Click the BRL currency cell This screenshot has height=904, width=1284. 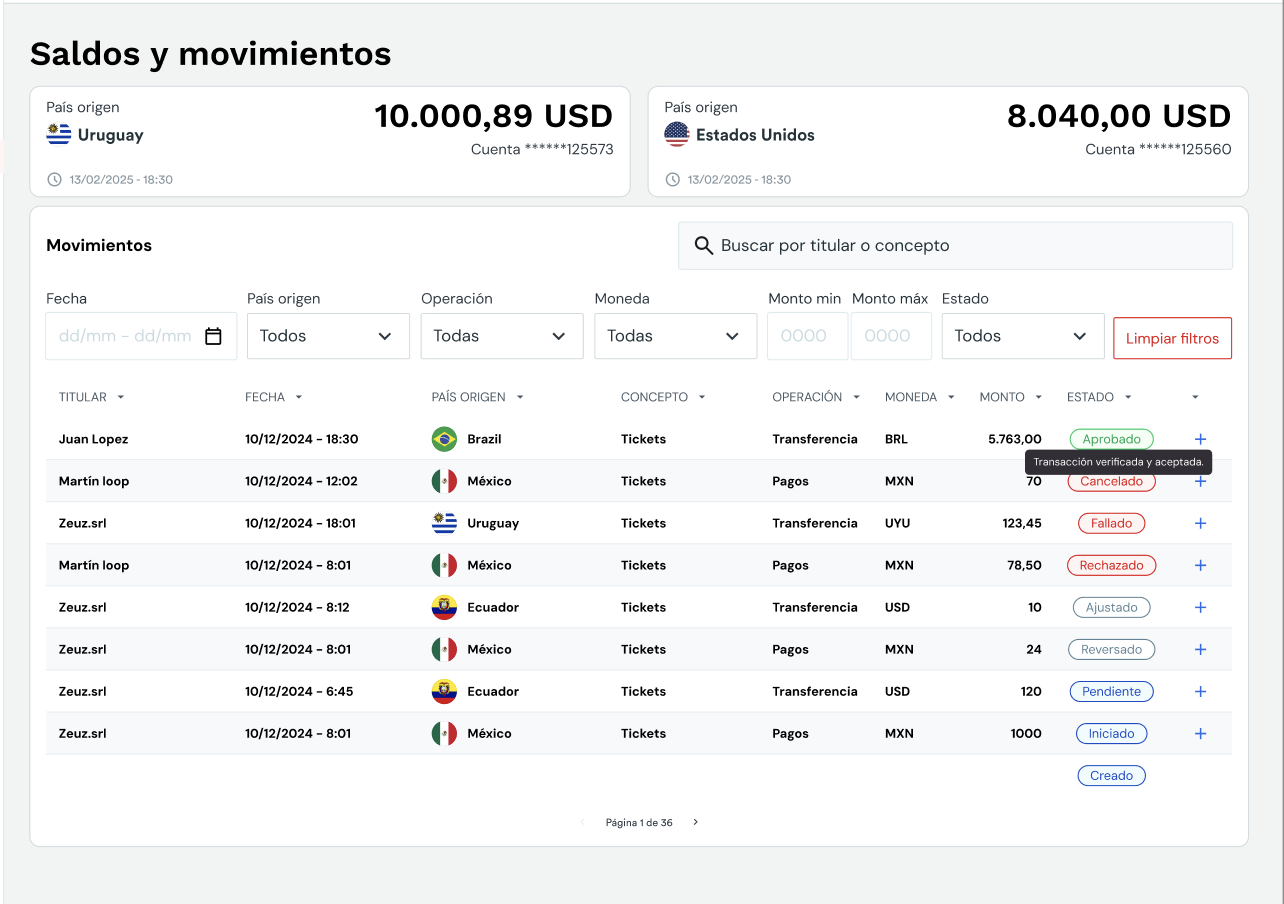coord(896,439)
